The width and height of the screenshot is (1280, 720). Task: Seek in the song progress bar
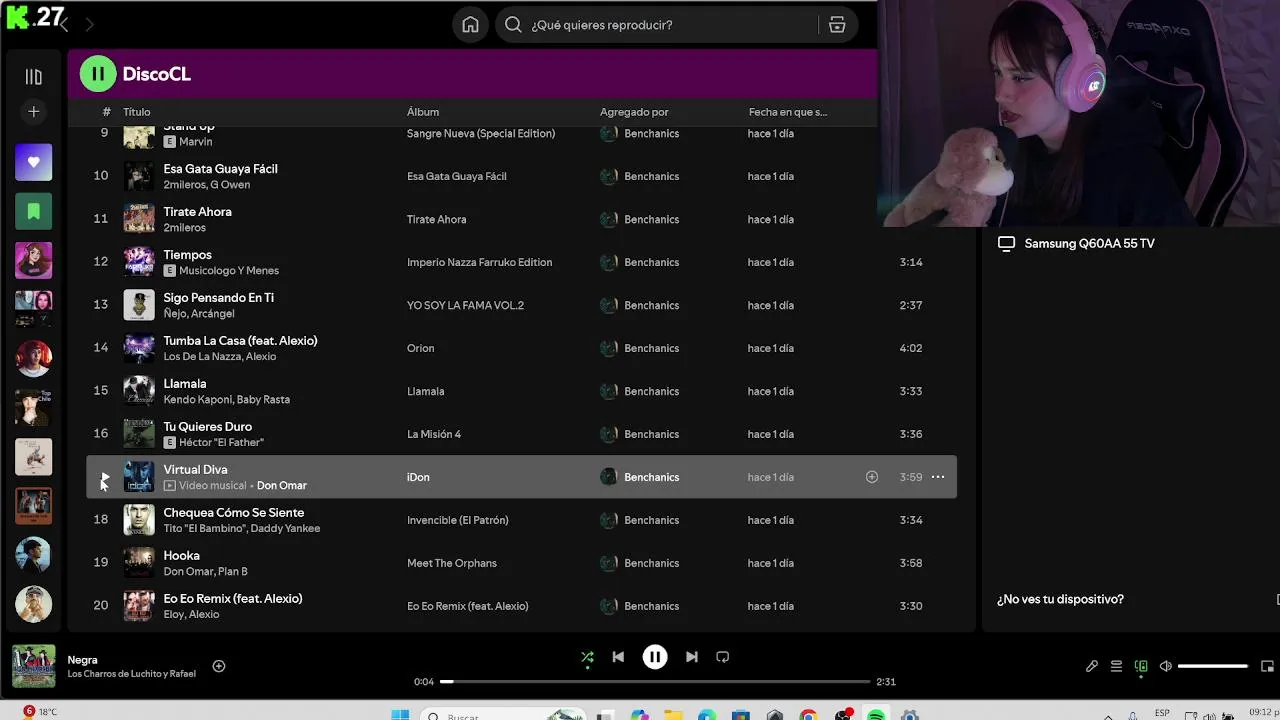pos(655,682)
